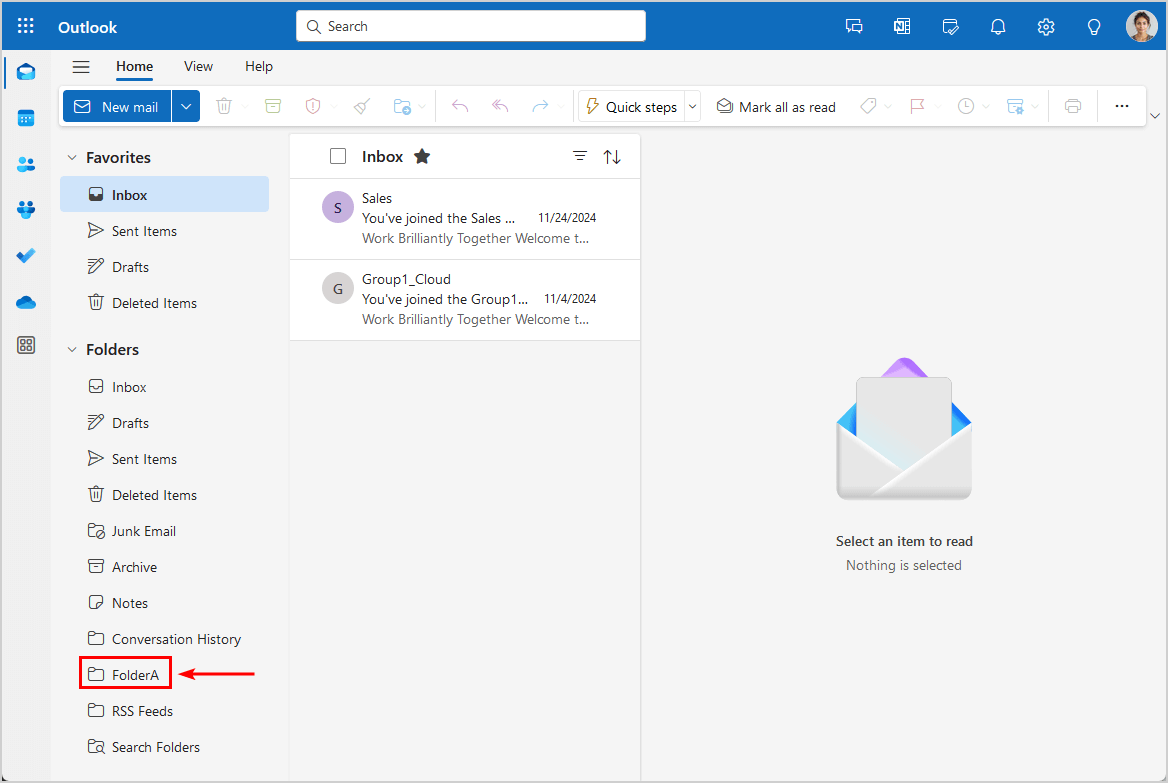Open the OneDrive cloud icon

[26, 302]
